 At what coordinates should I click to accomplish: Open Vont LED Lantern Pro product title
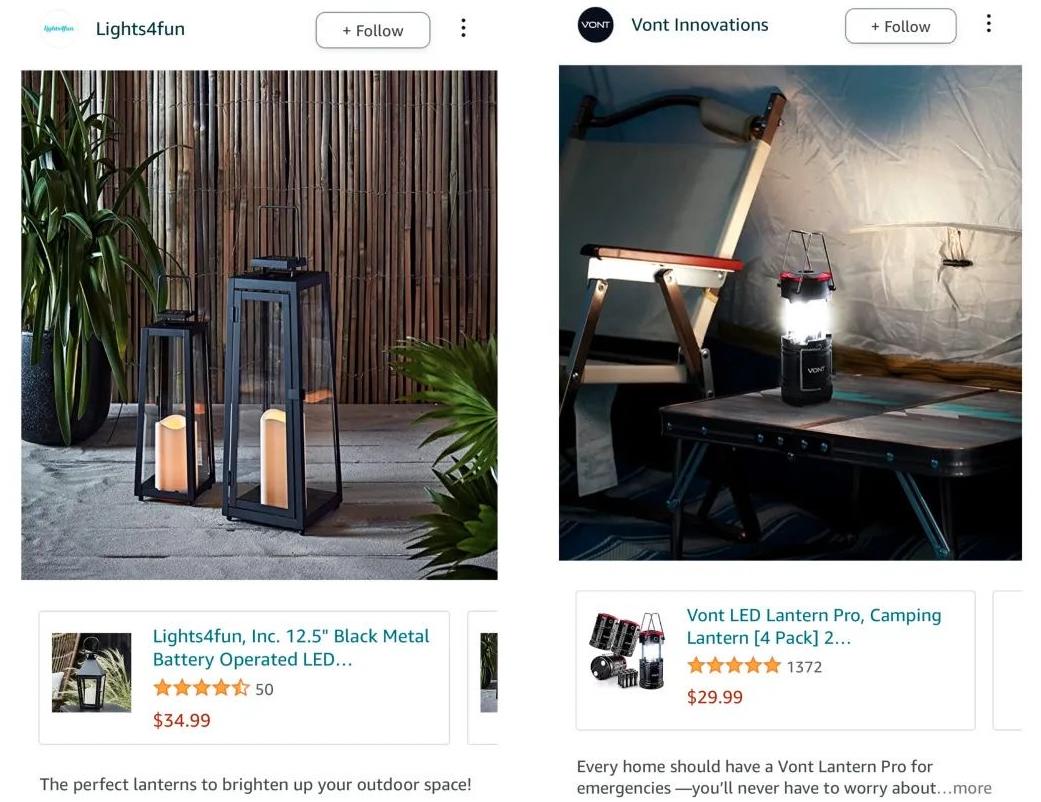click(813, 627)
